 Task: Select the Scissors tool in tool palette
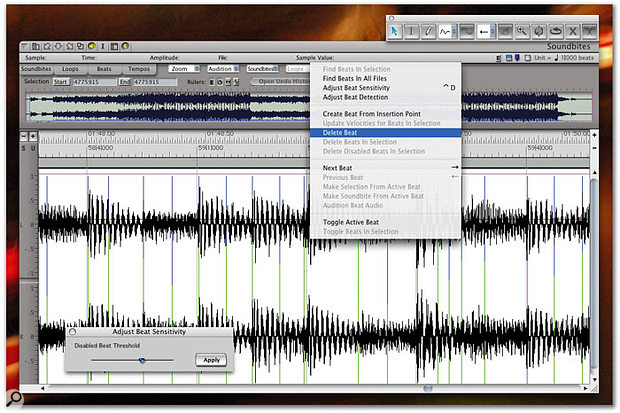pos(589,31)
